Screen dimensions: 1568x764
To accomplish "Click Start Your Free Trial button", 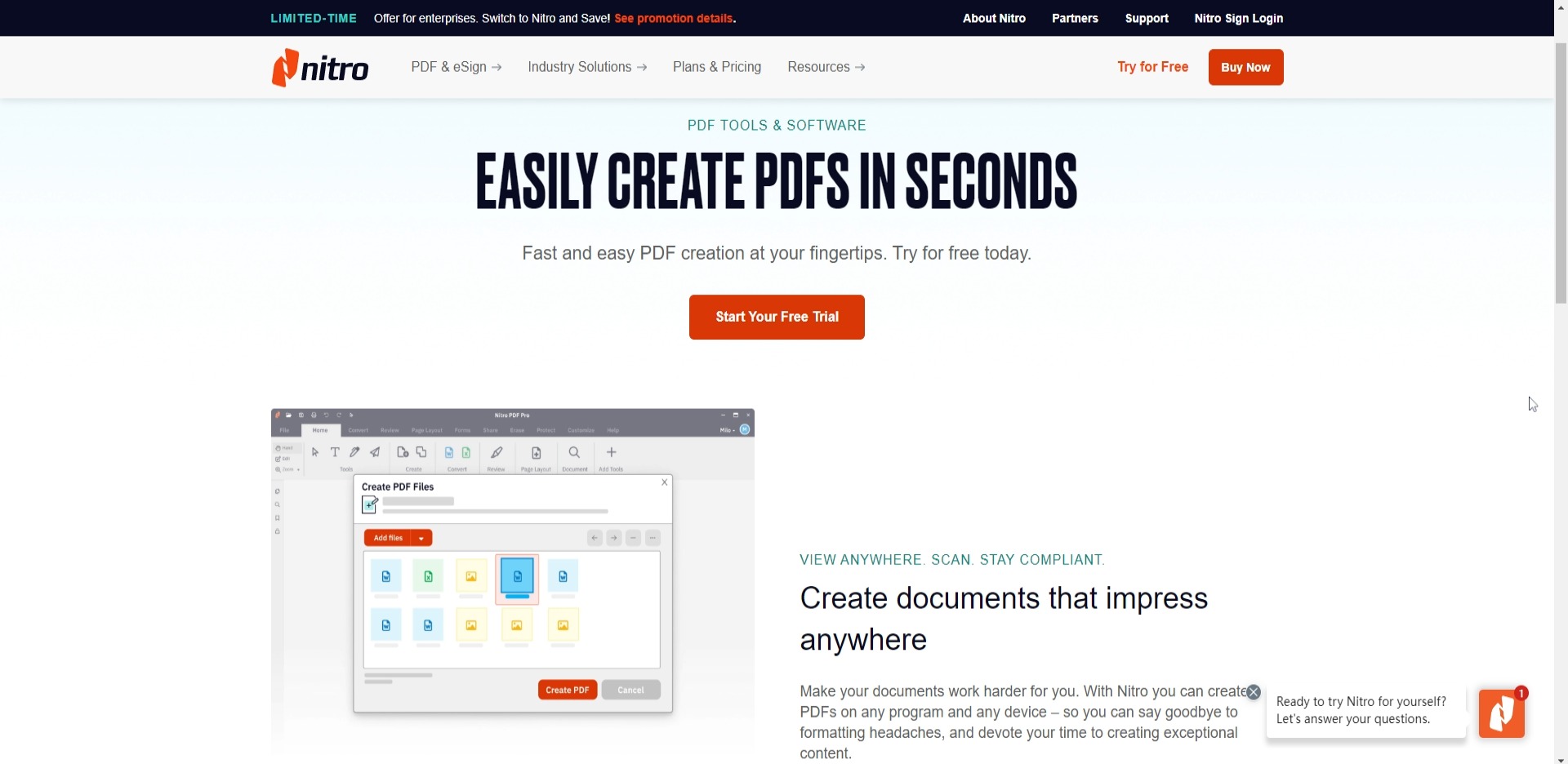I will [777, 317].
